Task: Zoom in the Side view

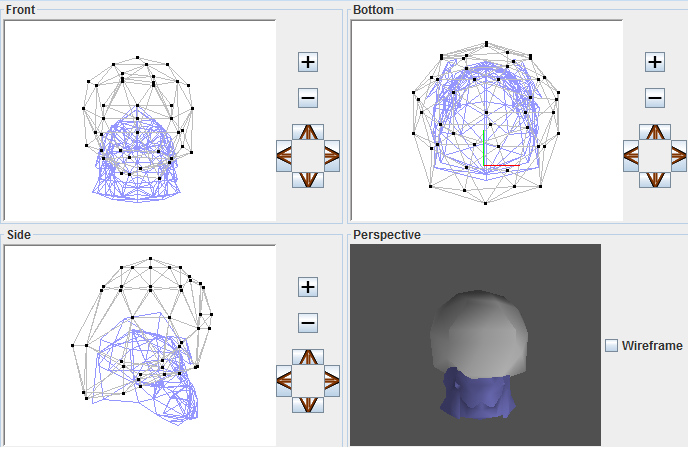Action: 308,287
